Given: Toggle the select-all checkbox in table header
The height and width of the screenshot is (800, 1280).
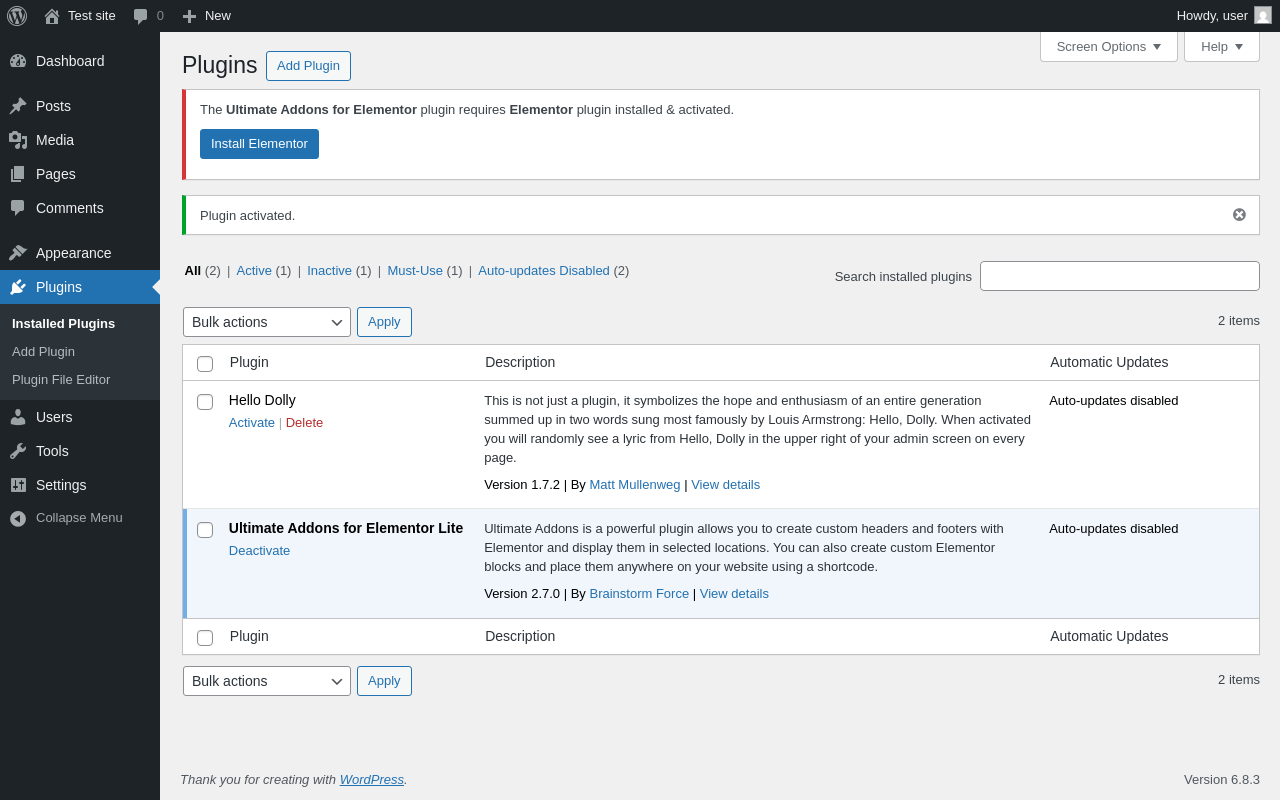Looking at the screenshot, I should [x=205, y=364].
